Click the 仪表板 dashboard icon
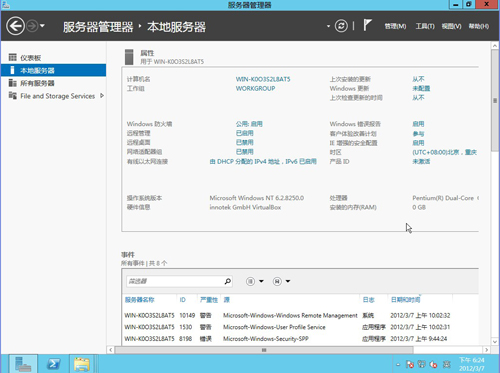The width and height of the screenshot is (500, 373). click(x=12, y=57)
